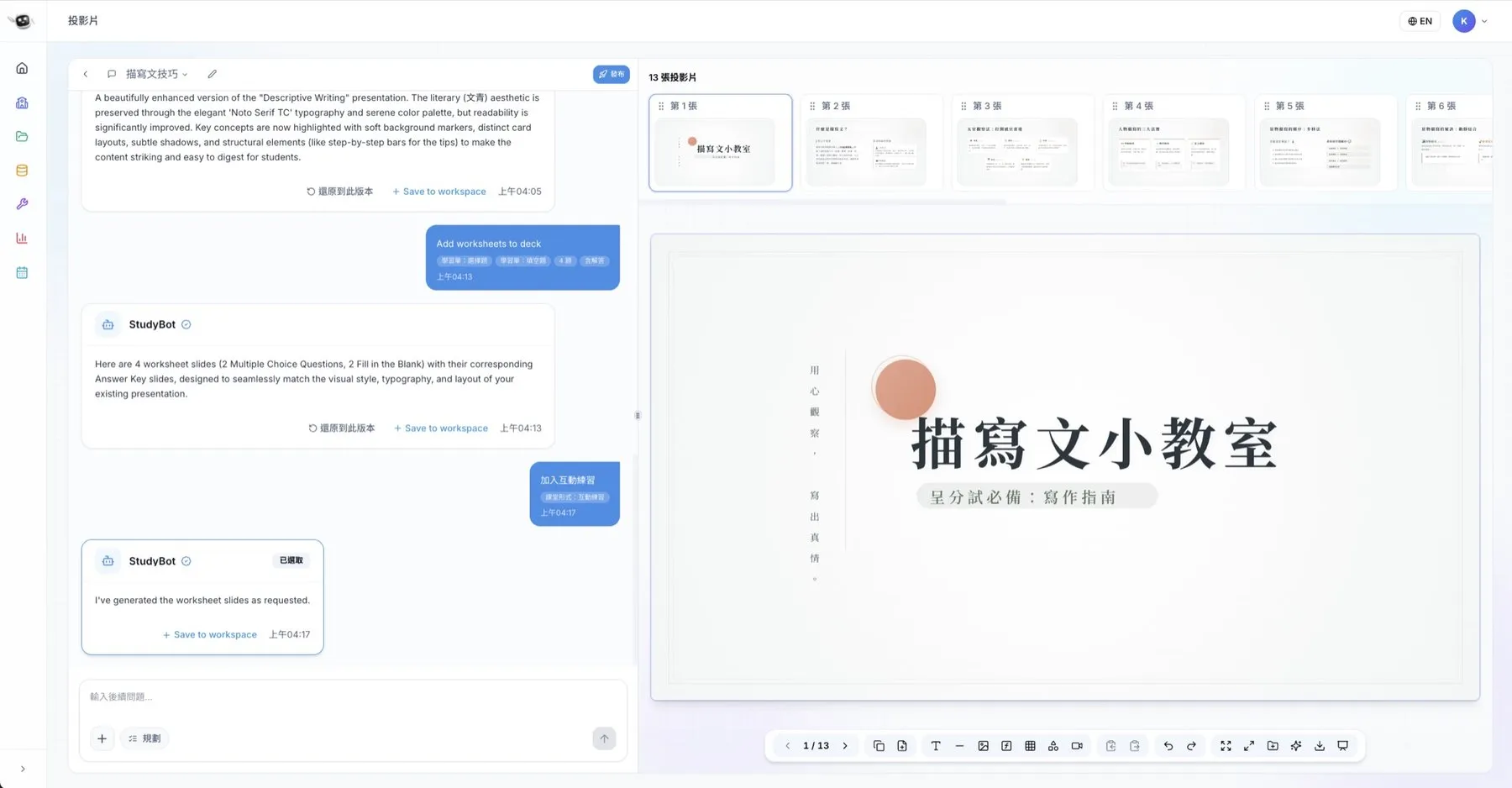1512x788 pixels.
Task: Undo the last edit
Action: click(x=1168, y=746)
